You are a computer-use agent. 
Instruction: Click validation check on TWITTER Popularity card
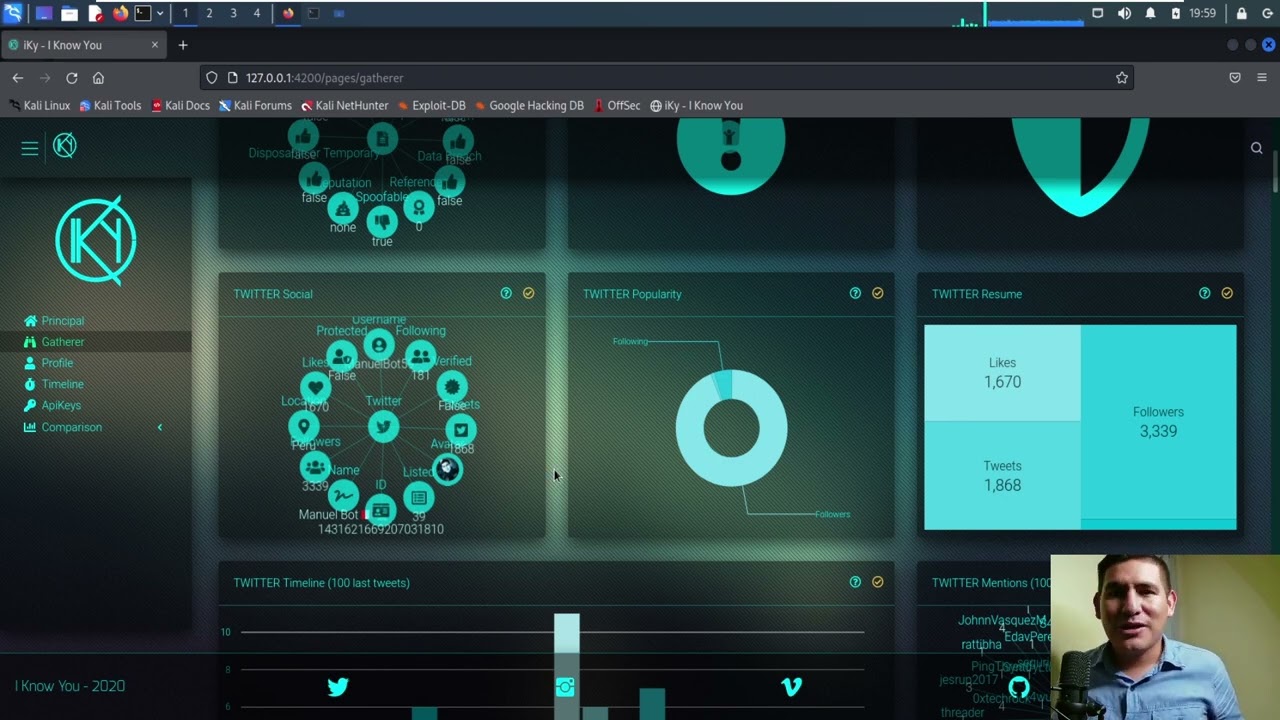pyautogui.click(x=877, y=293)
